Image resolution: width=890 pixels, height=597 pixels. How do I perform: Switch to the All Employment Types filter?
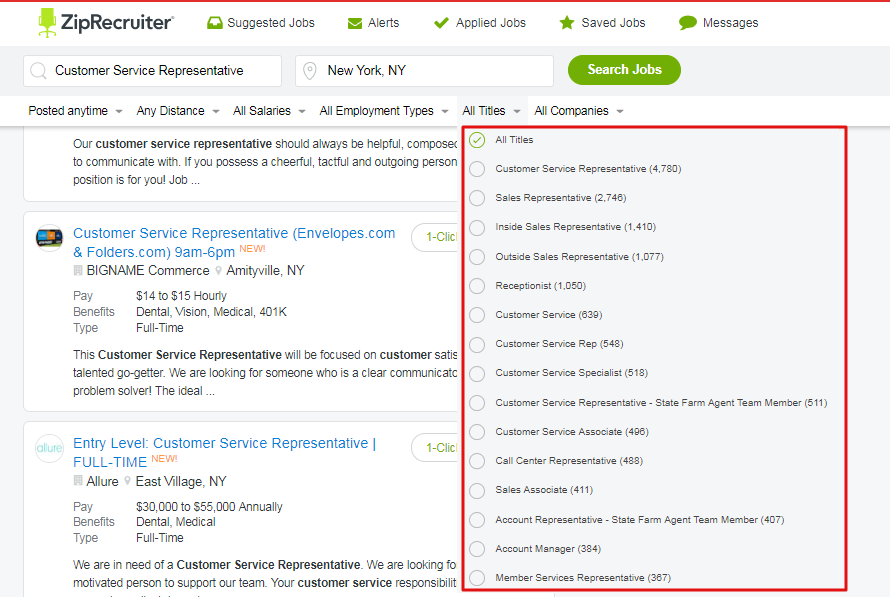[x=377, y=110]
